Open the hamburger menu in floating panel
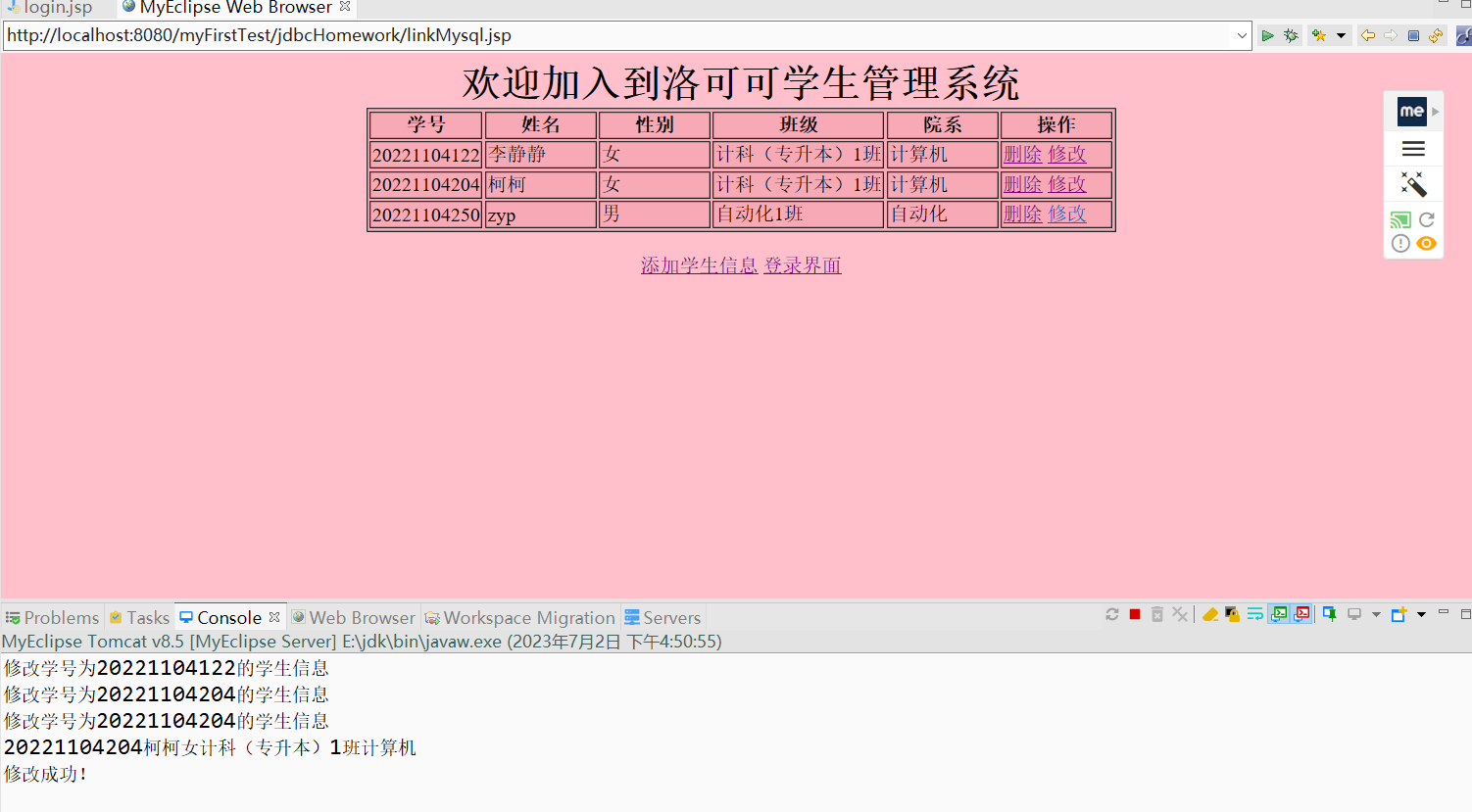Image resolution: width=1472 pixels, height=812 pixels. click(1413, 149)
